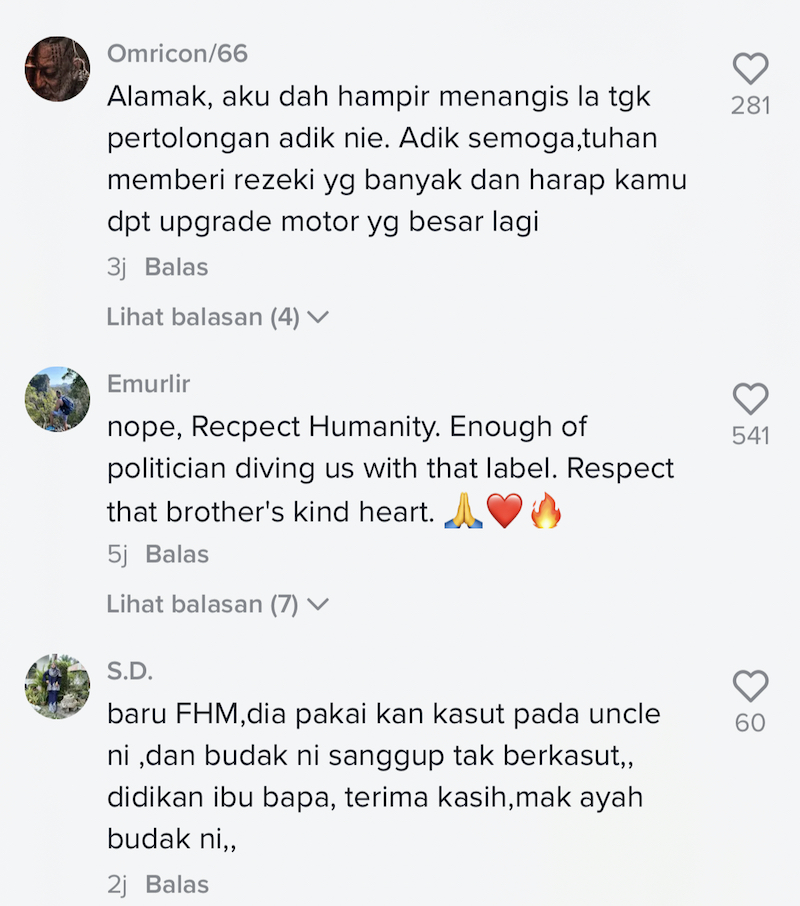Select the comment text starting with Alamak
Screen dimensions: 800x906
[x=397, y=159]
